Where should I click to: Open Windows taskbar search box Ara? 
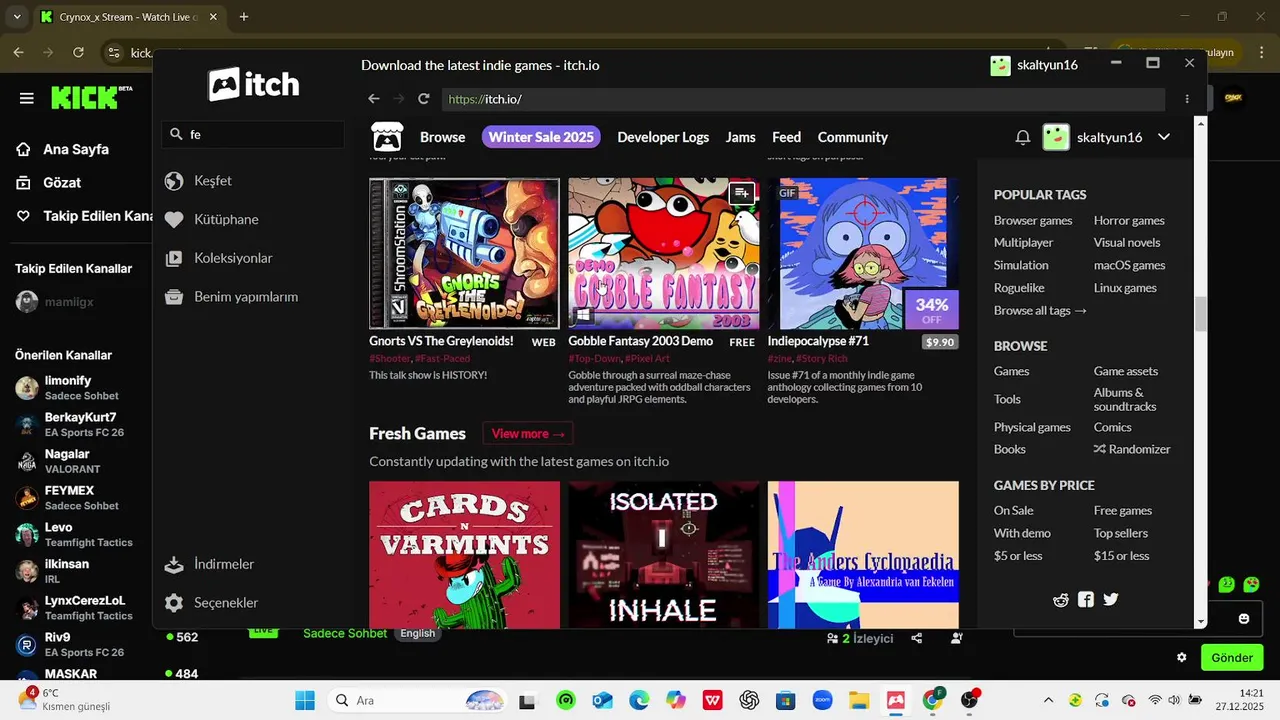[x=418, y=700]
